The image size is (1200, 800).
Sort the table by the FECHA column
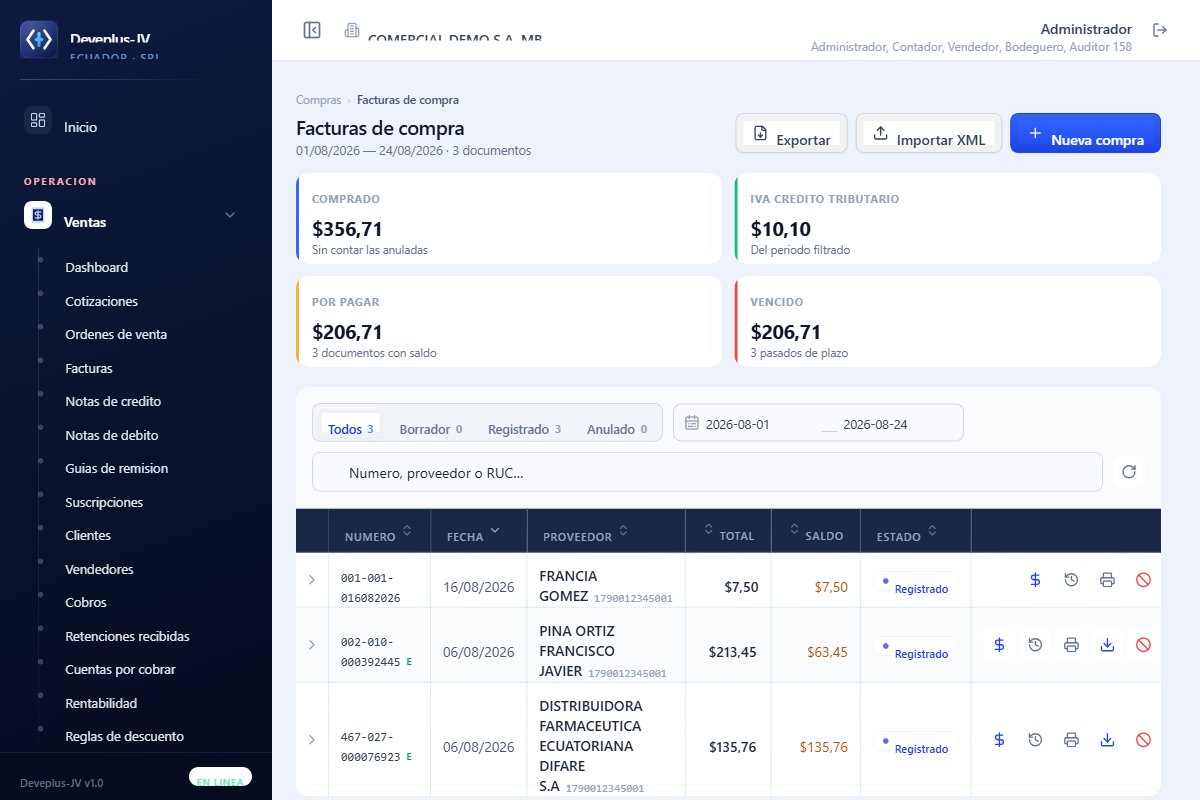(x=478, y=532)
